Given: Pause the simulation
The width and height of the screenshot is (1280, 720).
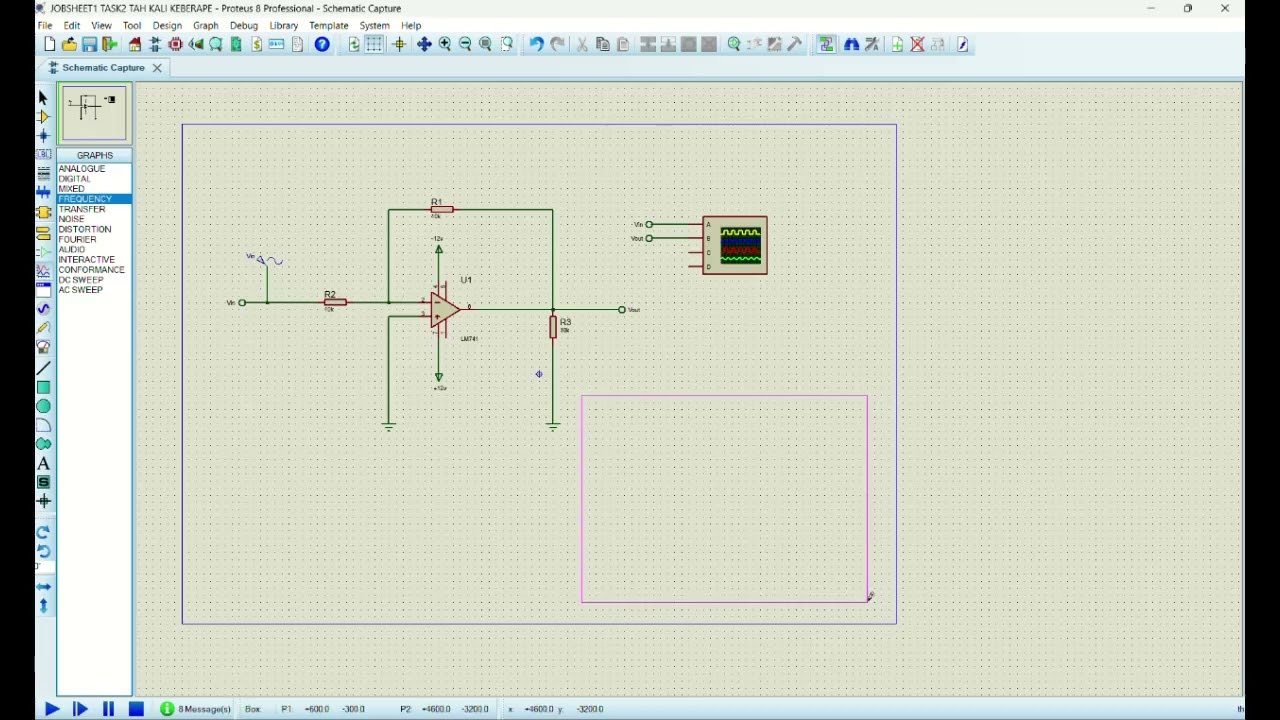Looking at the screenshot, I should [108, 709].
